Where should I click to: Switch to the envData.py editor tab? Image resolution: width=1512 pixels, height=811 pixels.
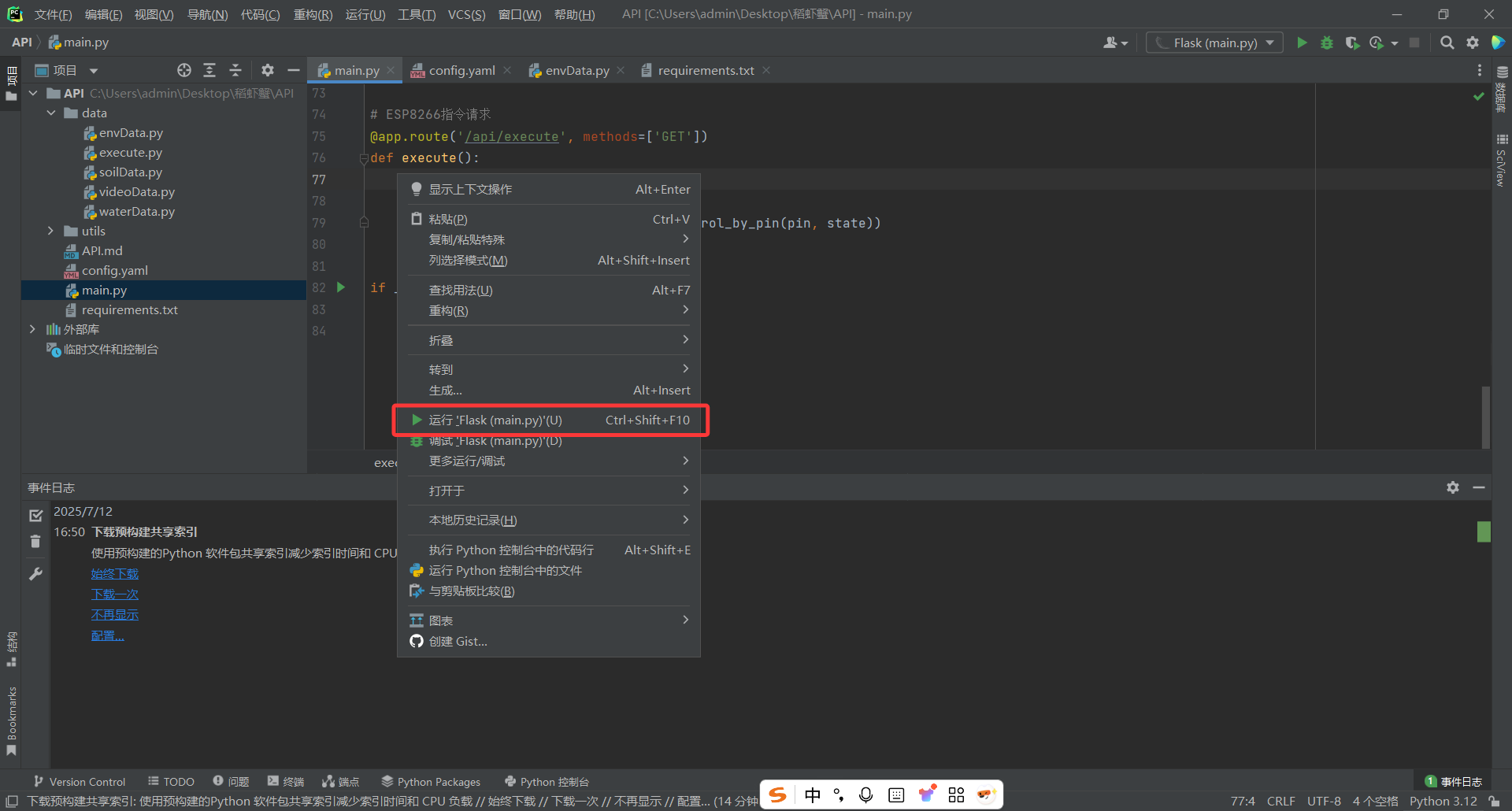pos(576,70)
